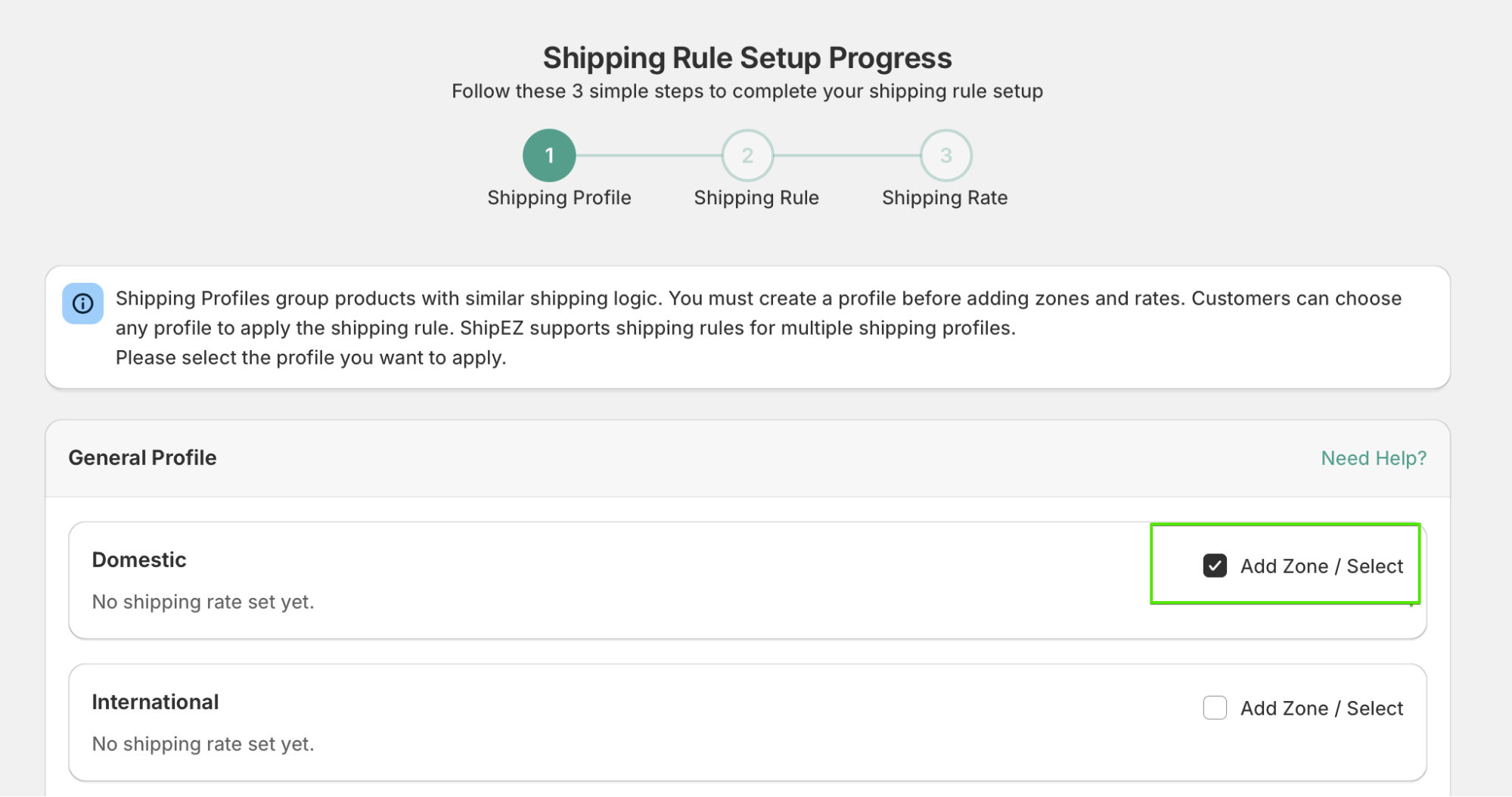The height and width of the screenshot is (797, 1512).
Task: Click the Domestic zone title
Action: click(139, 560)
